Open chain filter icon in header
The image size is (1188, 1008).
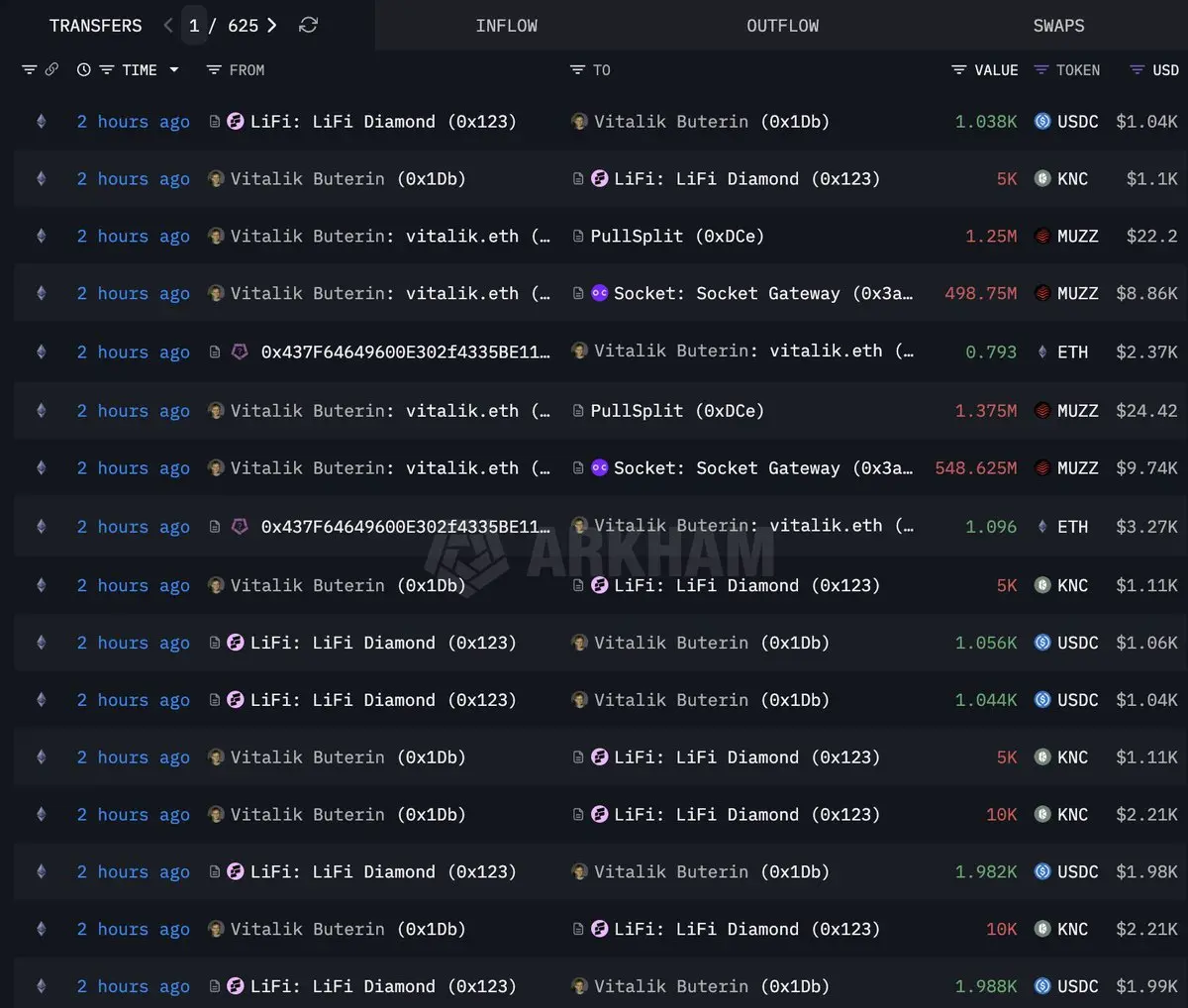[29, 69]
